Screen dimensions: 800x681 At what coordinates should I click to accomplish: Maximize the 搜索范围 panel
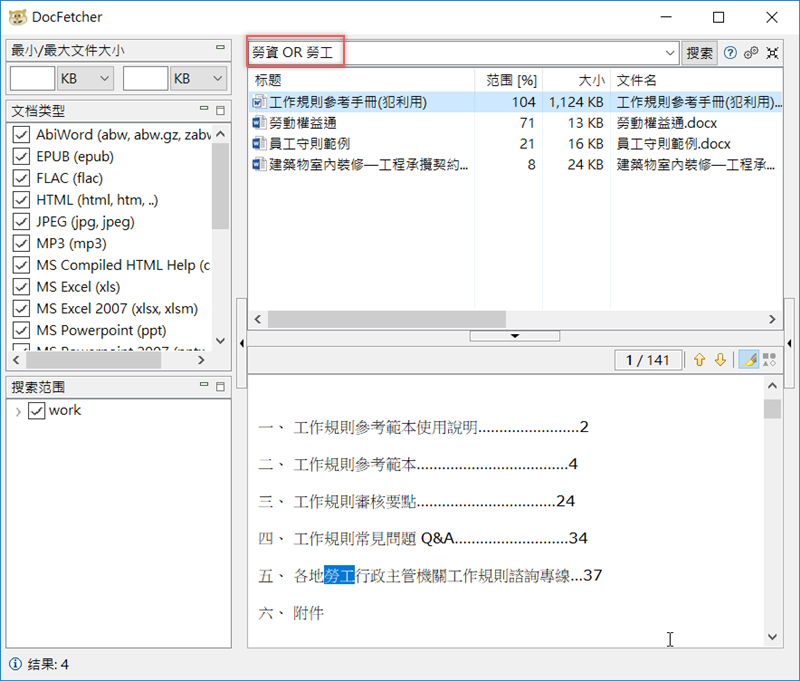pos(220,387)
